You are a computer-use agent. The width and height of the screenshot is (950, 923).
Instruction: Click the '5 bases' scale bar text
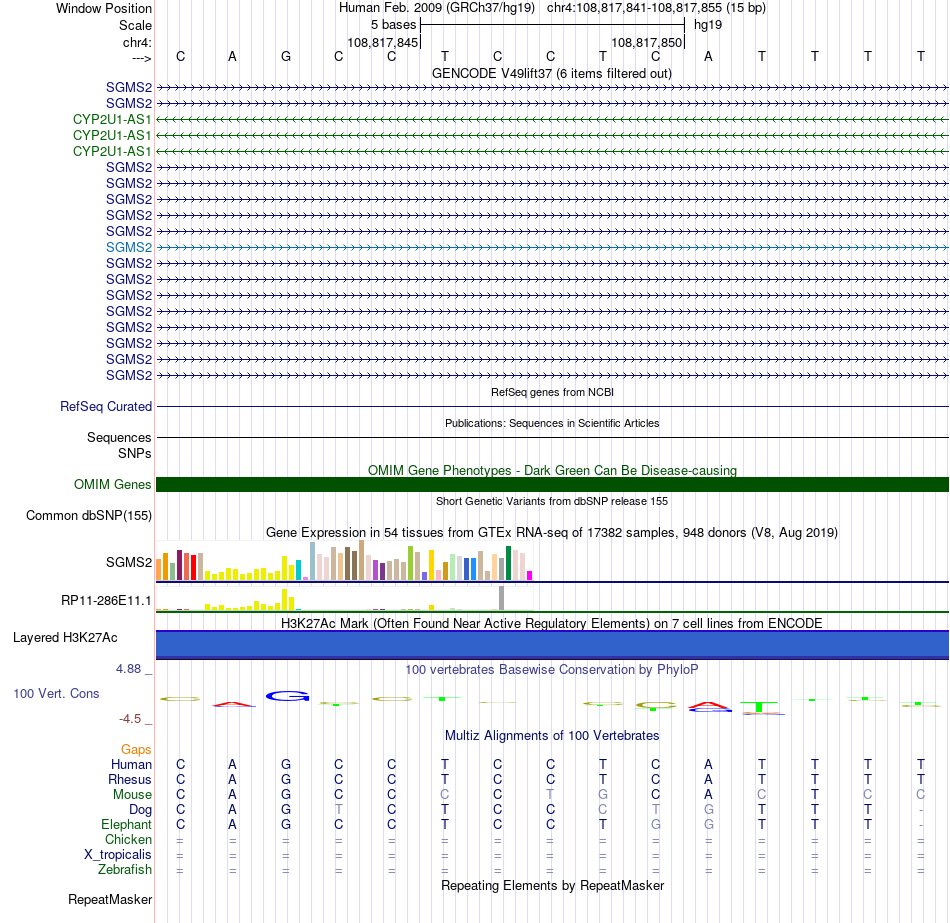(x=394, y=25)
